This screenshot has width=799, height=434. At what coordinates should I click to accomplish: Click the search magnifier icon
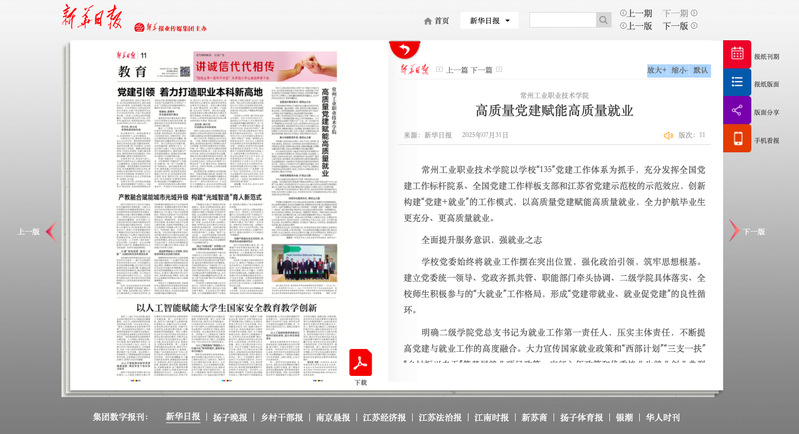pos(603,20)
